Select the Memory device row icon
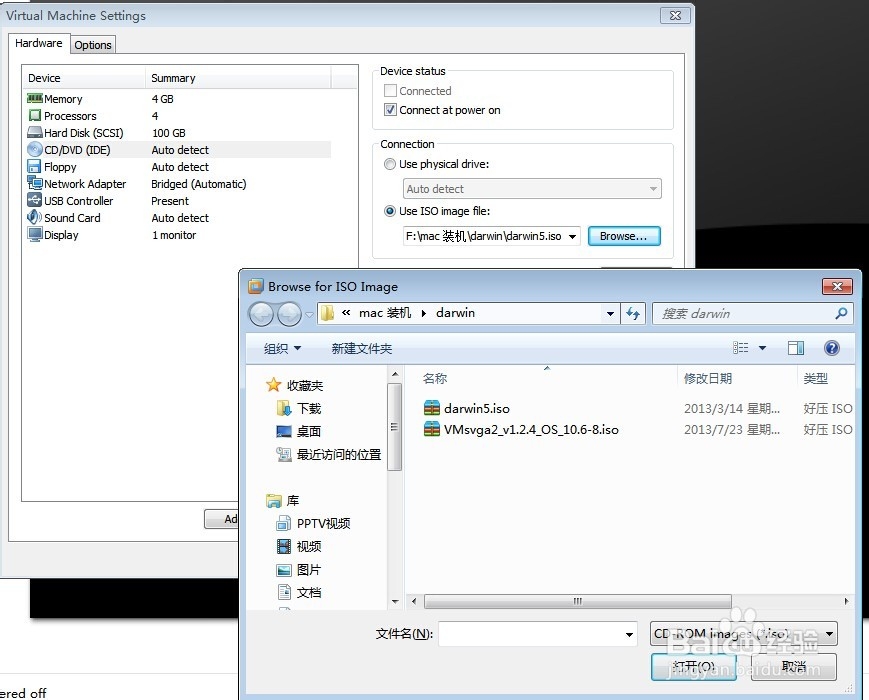 [x=34, y=99]
